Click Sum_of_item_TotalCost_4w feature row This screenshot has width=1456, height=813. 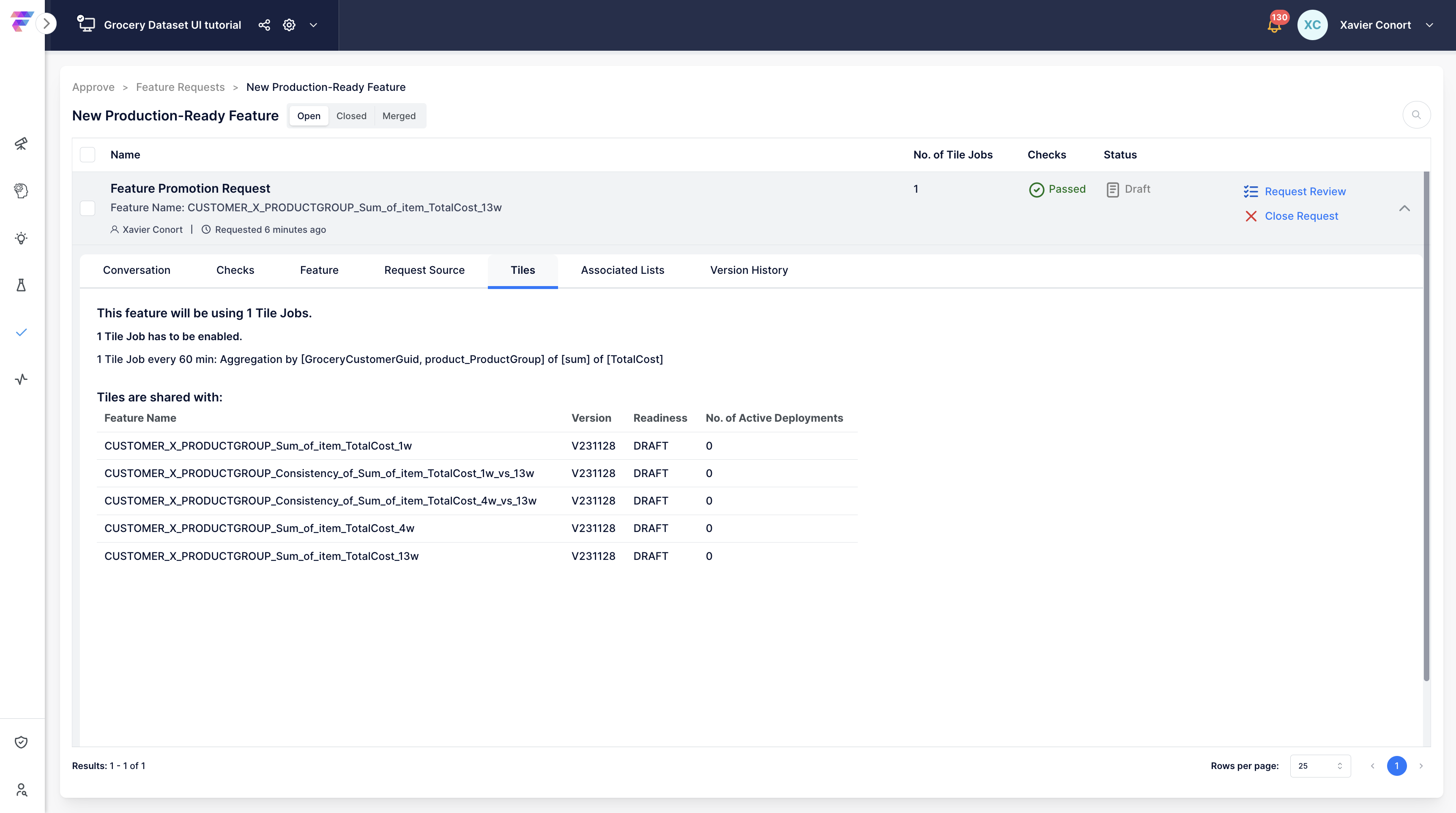(477, 528)
